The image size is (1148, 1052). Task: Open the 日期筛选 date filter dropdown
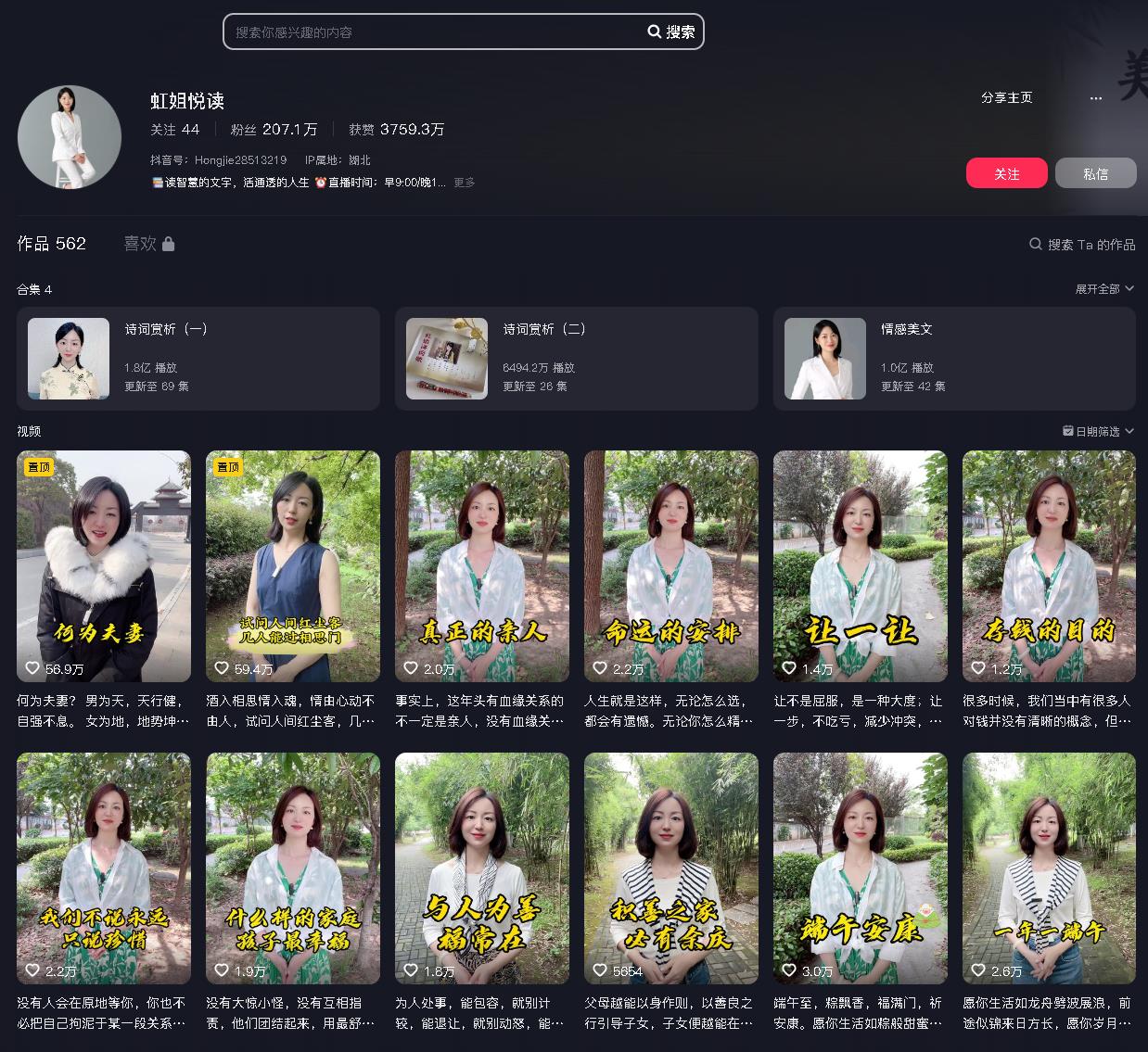tap(1103, 432)
